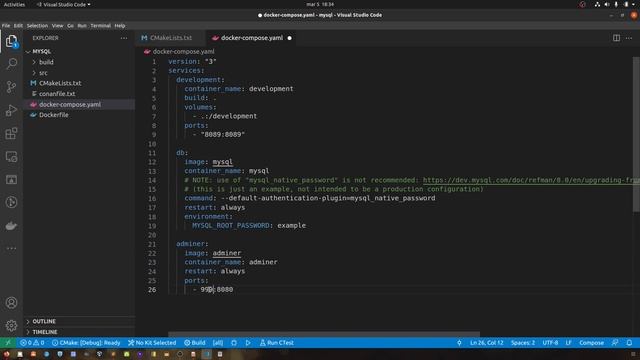Open the activity bar icon below Remote Explorer
640x360 pixels.
(11, 180)
